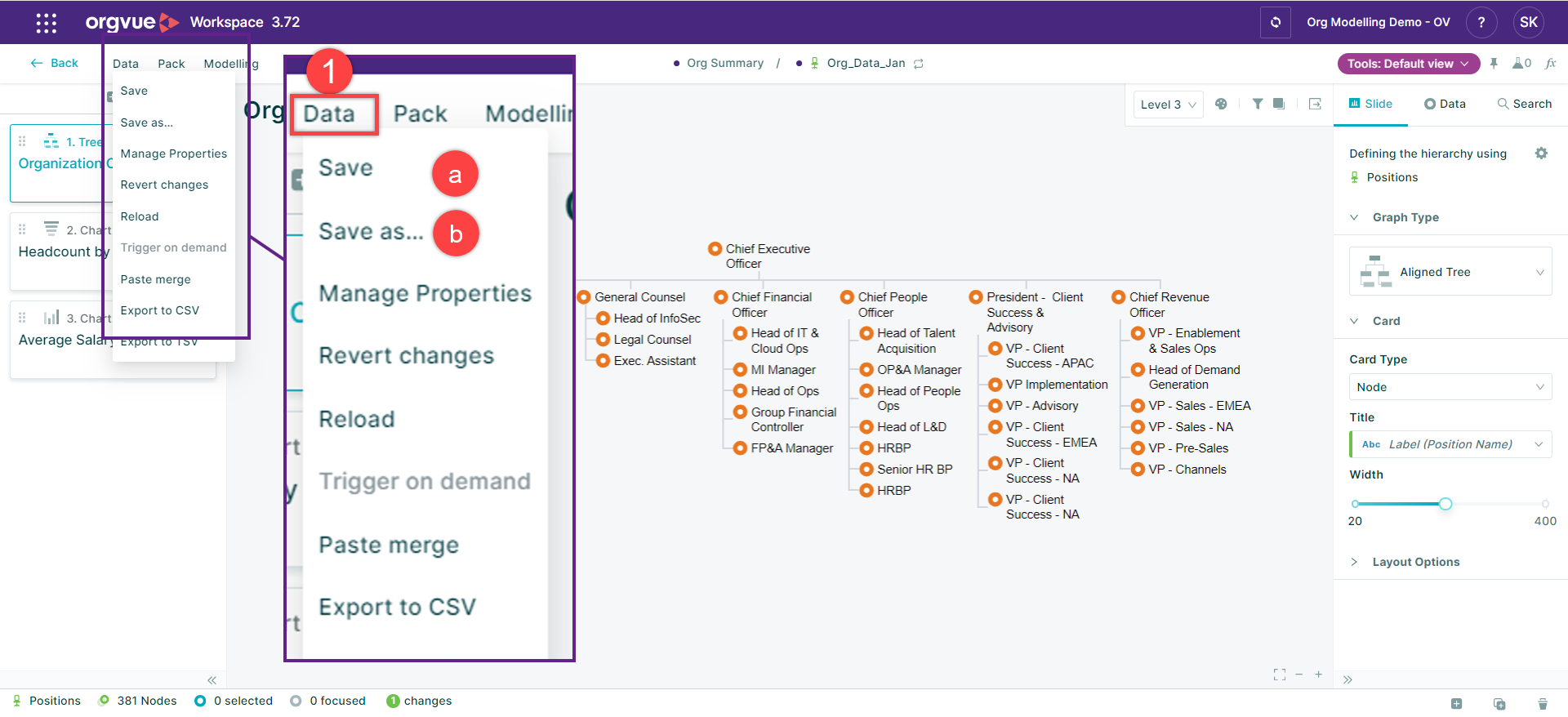This screenshot has height=717, width=1568.
Task: Click the add node icon in status bar
Action: point(1456,703)
